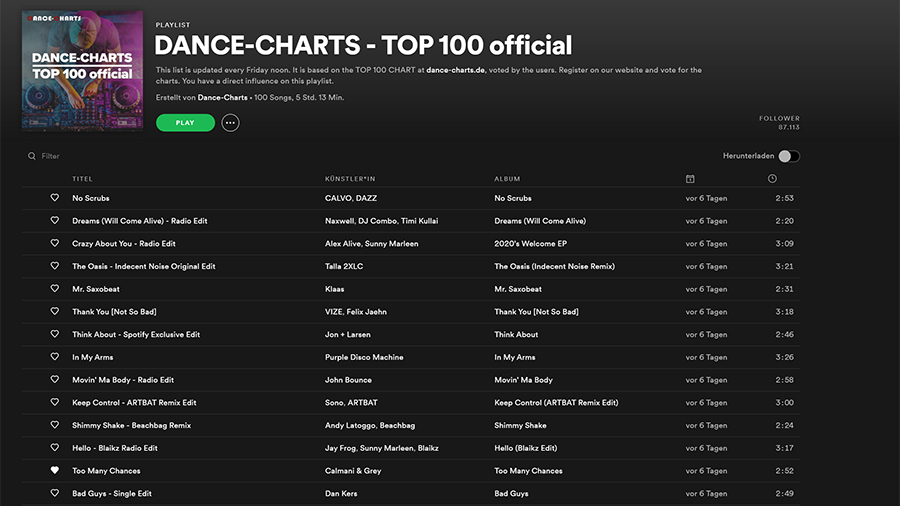Like Thank You [Not So Bad]
The height and width of the screenshot is (506, 900).
[55, 311]
